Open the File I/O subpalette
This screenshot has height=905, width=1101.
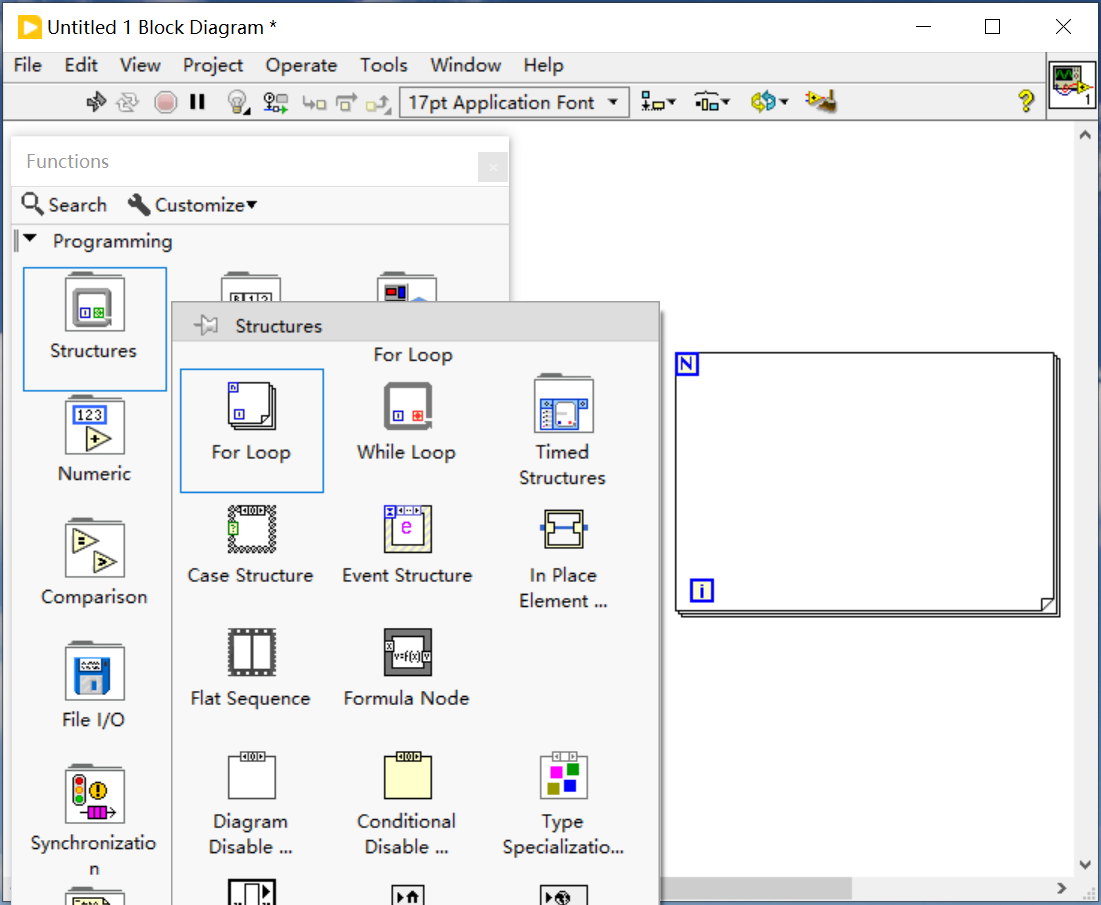tap(95, 686)
